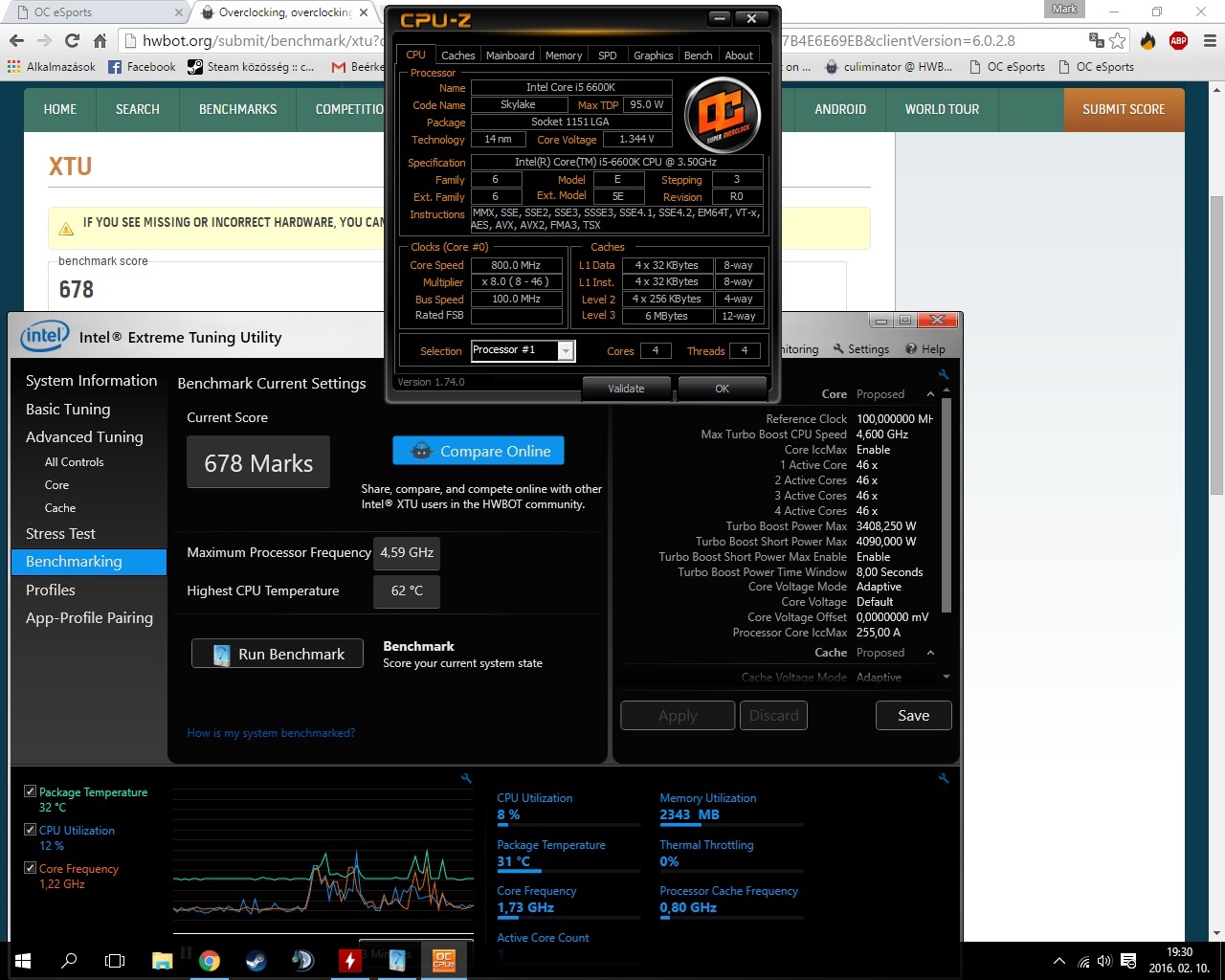Bookmark this page with star icon
The image size is (1225, 980).
point(1117,40)
